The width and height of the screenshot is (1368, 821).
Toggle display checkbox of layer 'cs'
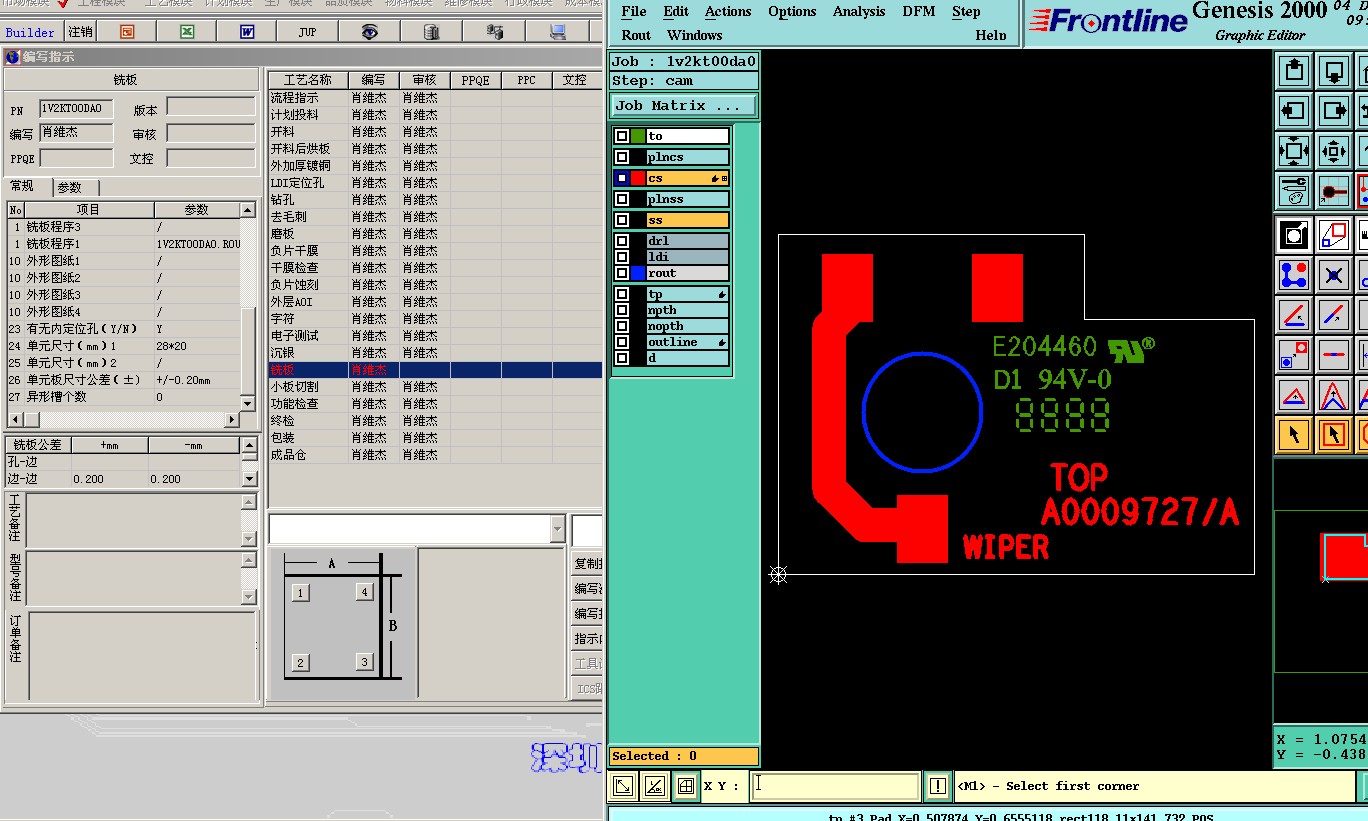[622, 178]
